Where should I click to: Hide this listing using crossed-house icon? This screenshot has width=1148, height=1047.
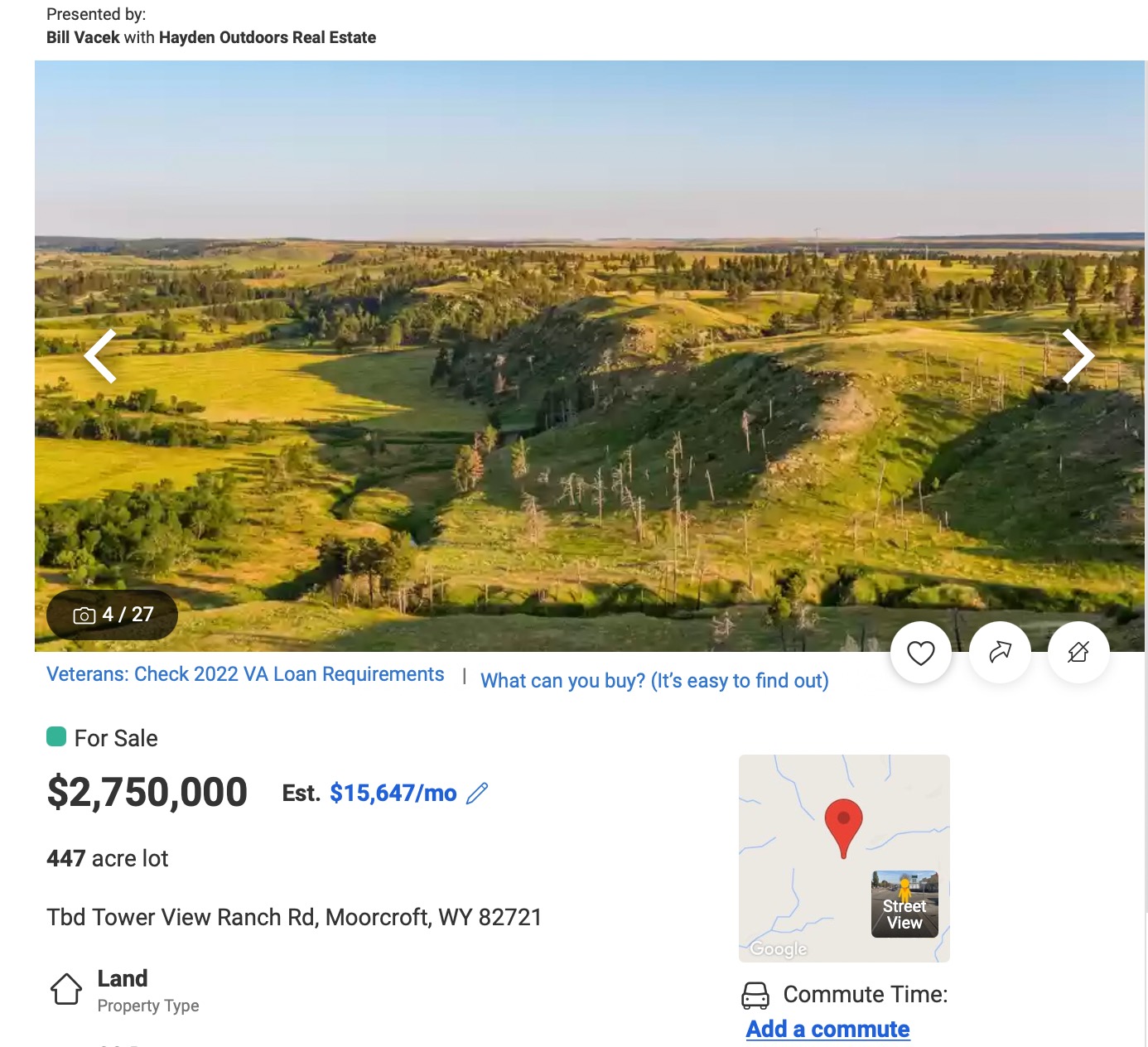(x=1078, y=653)
